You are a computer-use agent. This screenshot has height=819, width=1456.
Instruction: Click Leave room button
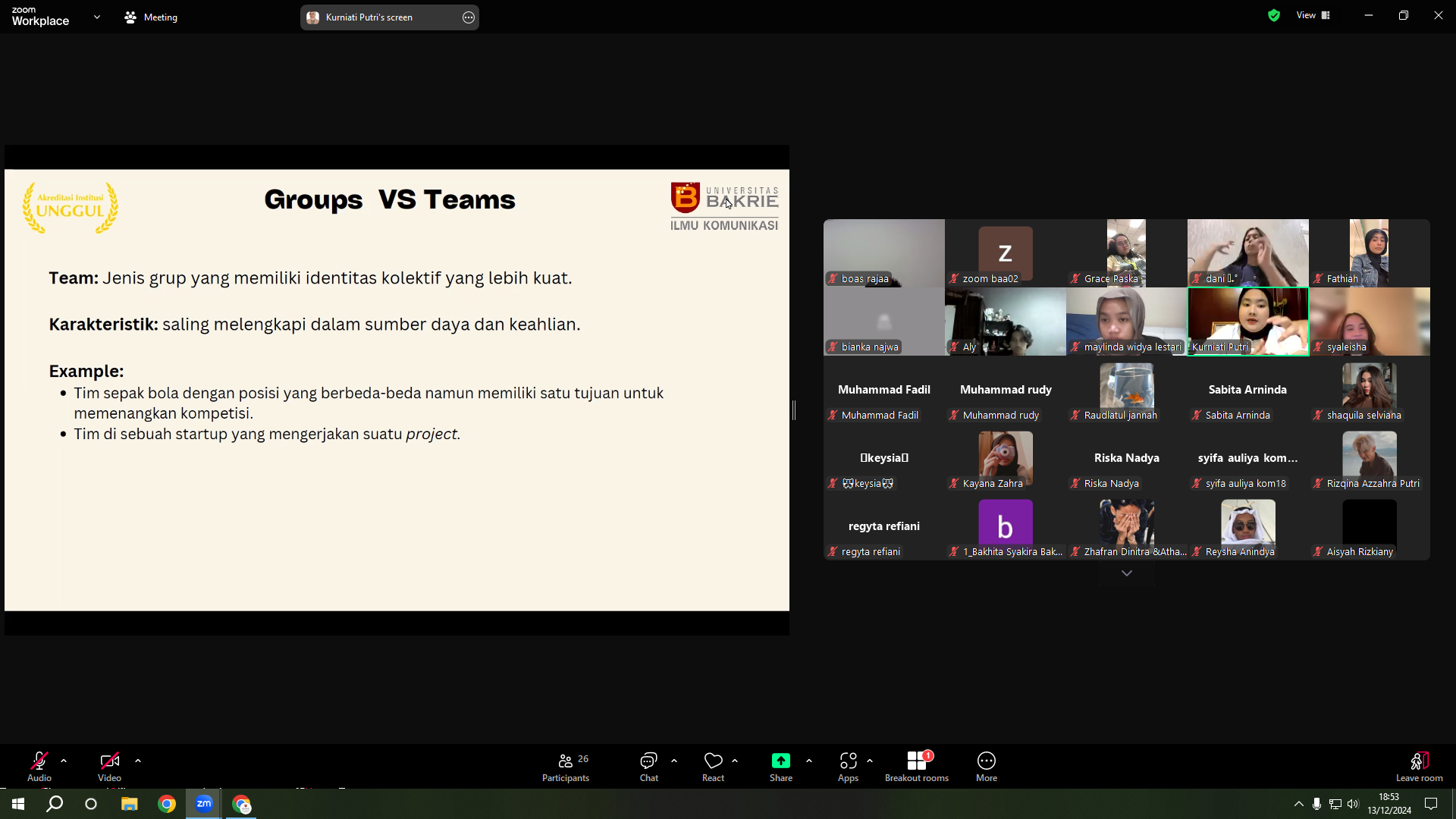[x=1420, y=766]
